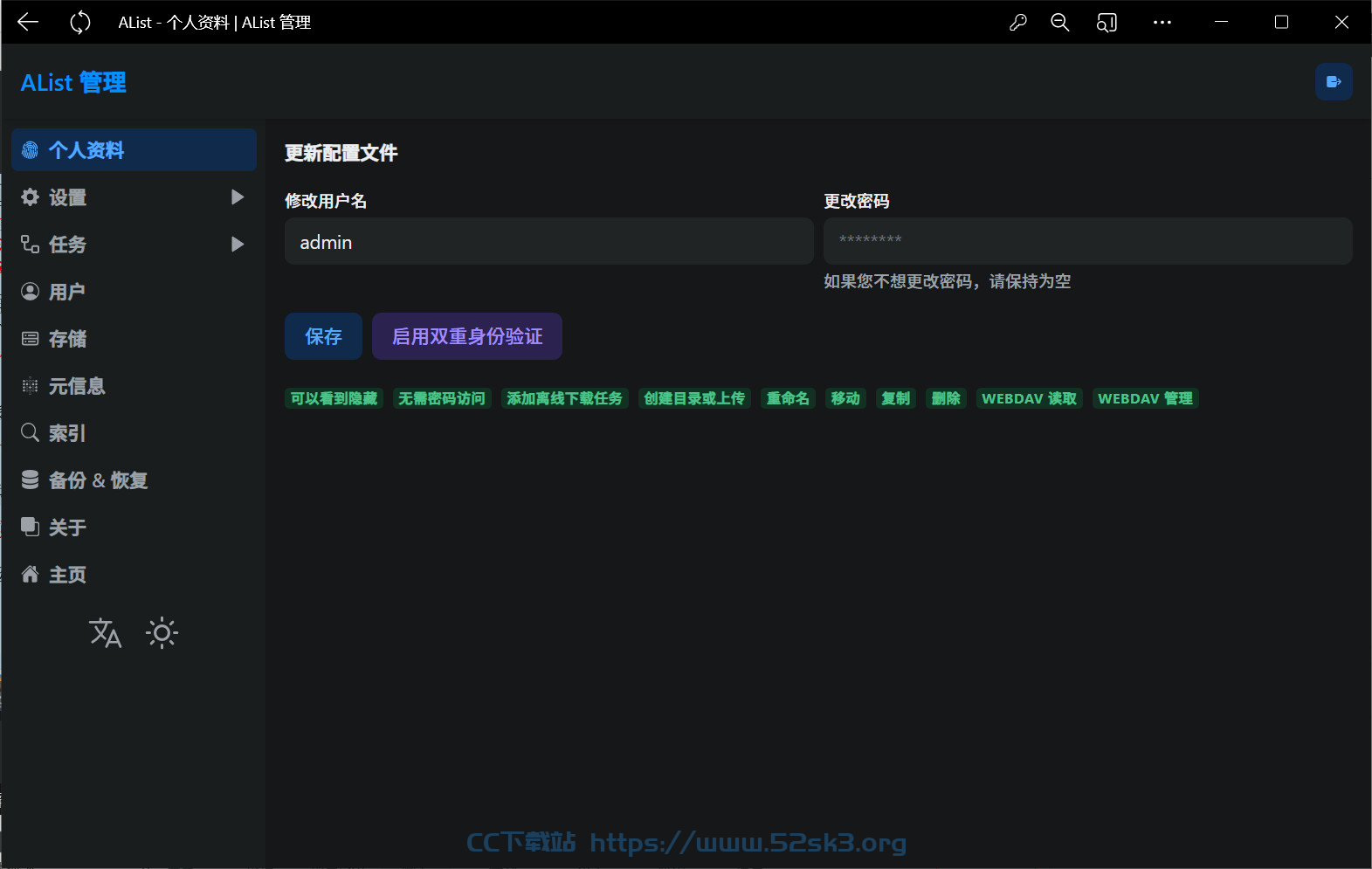This screenshot has width=1372, height=869.
Task: Click the hint text 如果您不想更改密码，请保持为空
Action: 948,281
